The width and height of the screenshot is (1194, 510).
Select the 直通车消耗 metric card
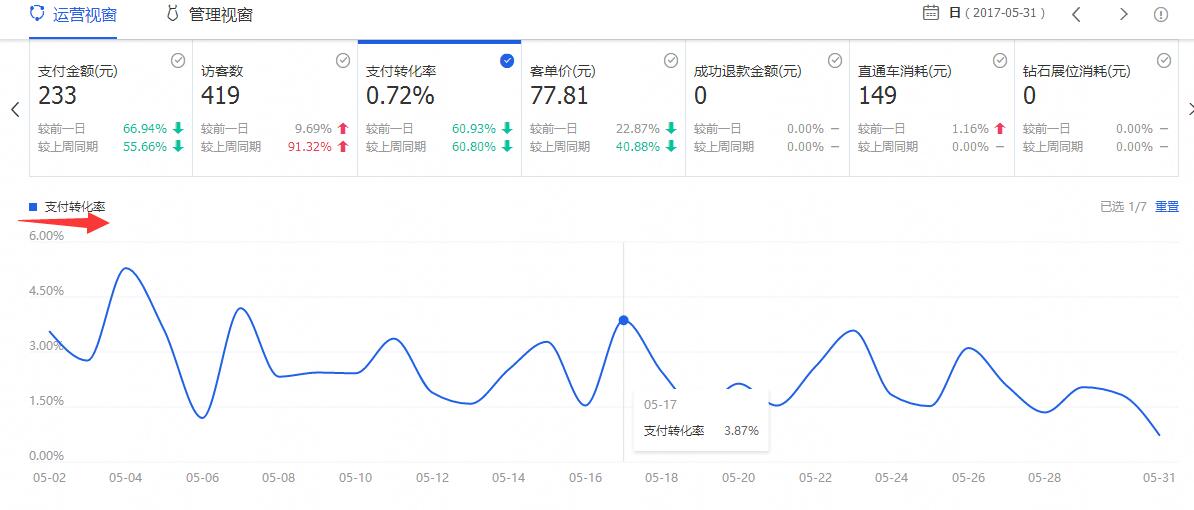pyautogui.click(x=930, y=108)
